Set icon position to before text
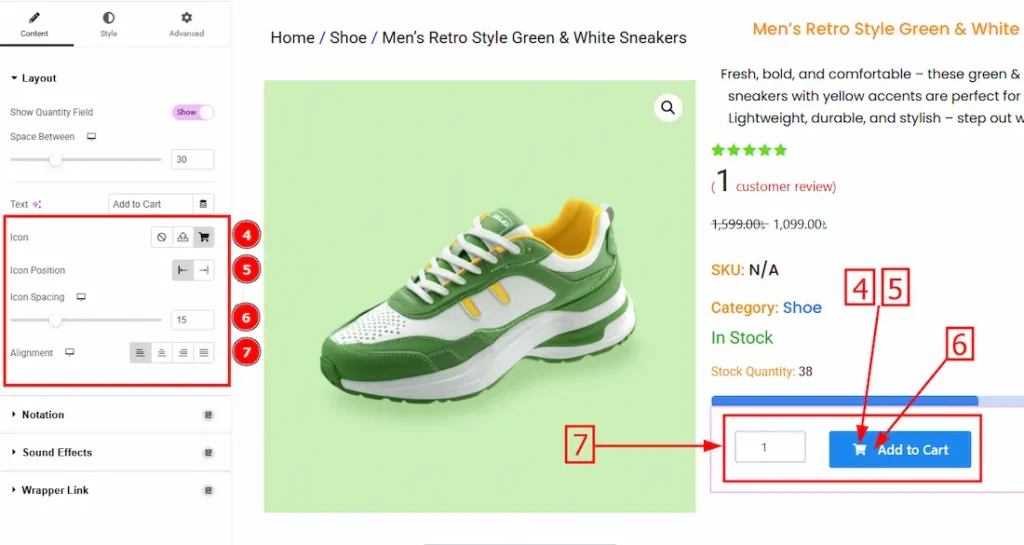This screenshot has height=545, width=1024. tap(182, 270)
